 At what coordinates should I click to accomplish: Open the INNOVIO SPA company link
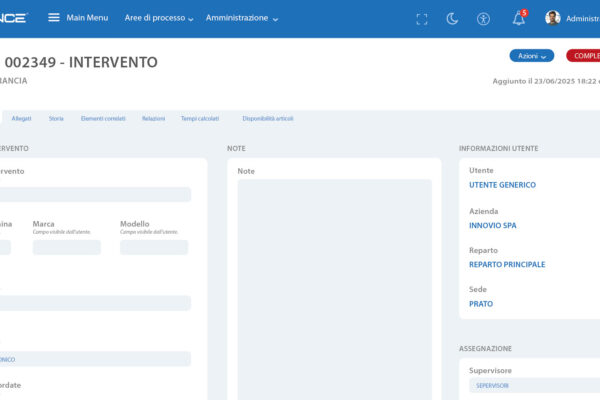(x=493, y=225)
